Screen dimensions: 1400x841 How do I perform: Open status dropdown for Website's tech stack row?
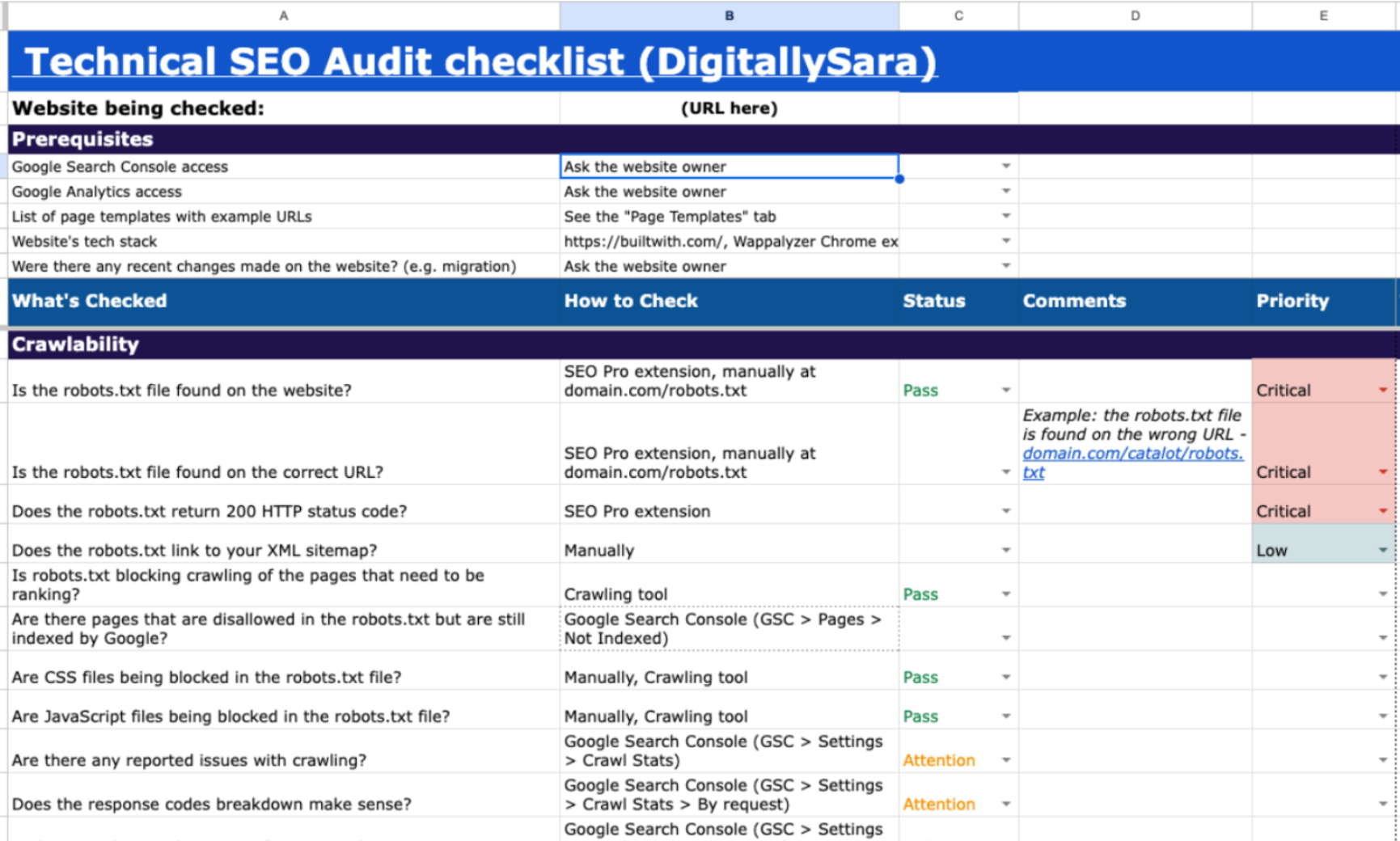pos(1006,241)
